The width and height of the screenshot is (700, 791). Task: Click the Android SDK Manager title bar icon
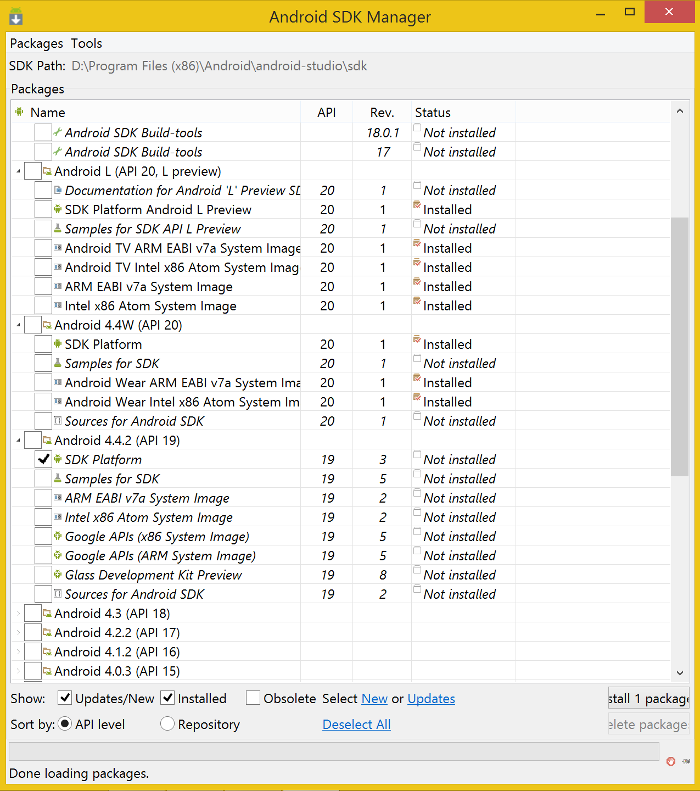(x=16, y=17)
